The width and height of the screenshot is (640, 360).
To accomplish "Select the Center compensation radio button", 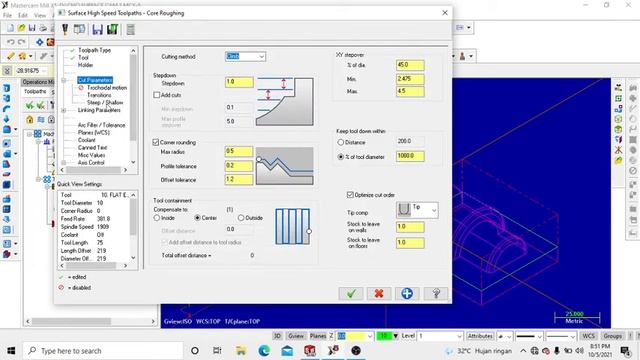I will coord(198,218).
